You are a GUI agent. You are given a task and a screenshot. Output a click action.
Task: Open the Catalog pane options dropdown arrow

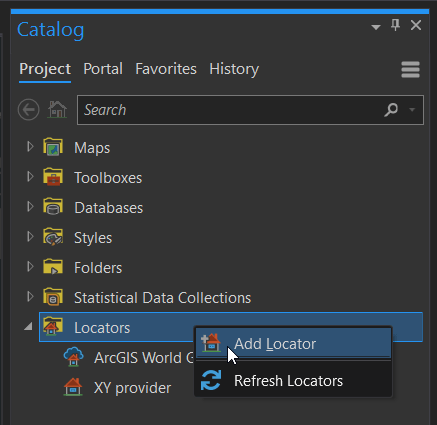376,27
